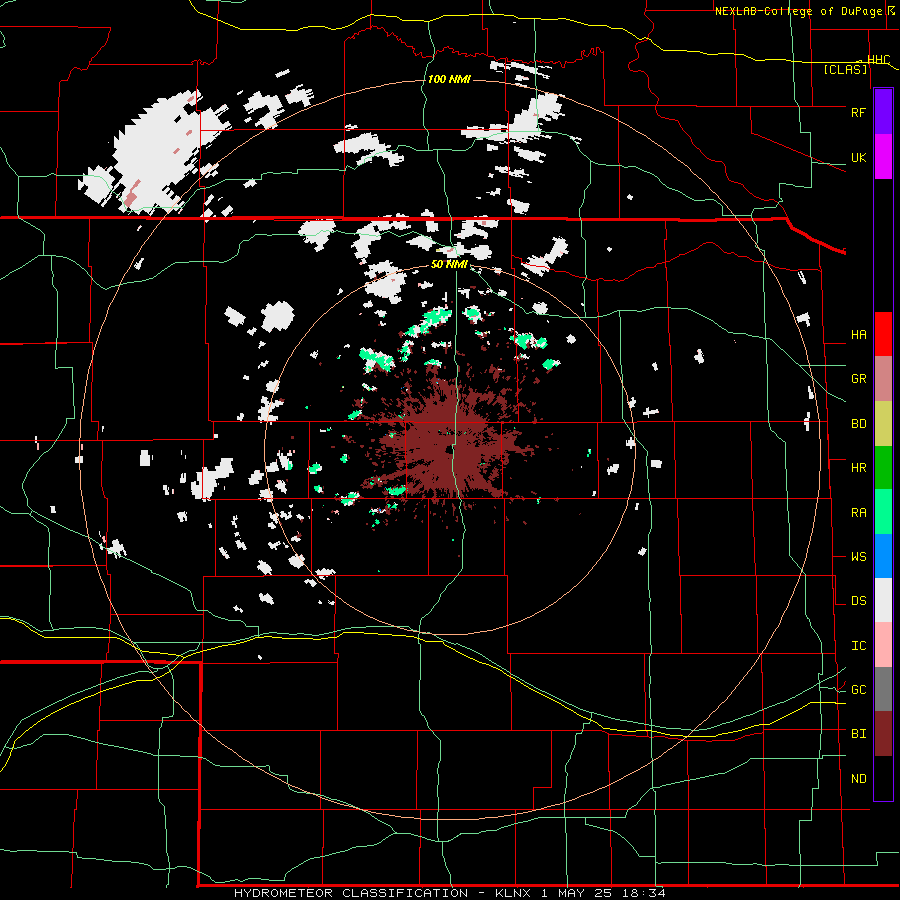Viewport: 900px width, 900px height.
Task: Click the HHC product code text
Action: tap(878, 60)
